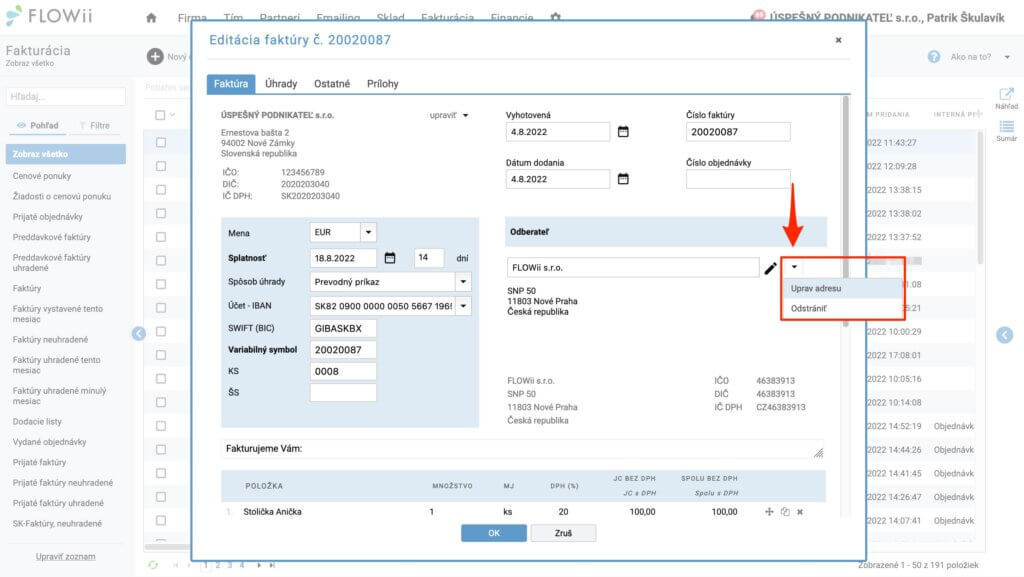The image size is (1024, 577).
Task: Check the row added at 12:09:28
Action: [161, 166]
